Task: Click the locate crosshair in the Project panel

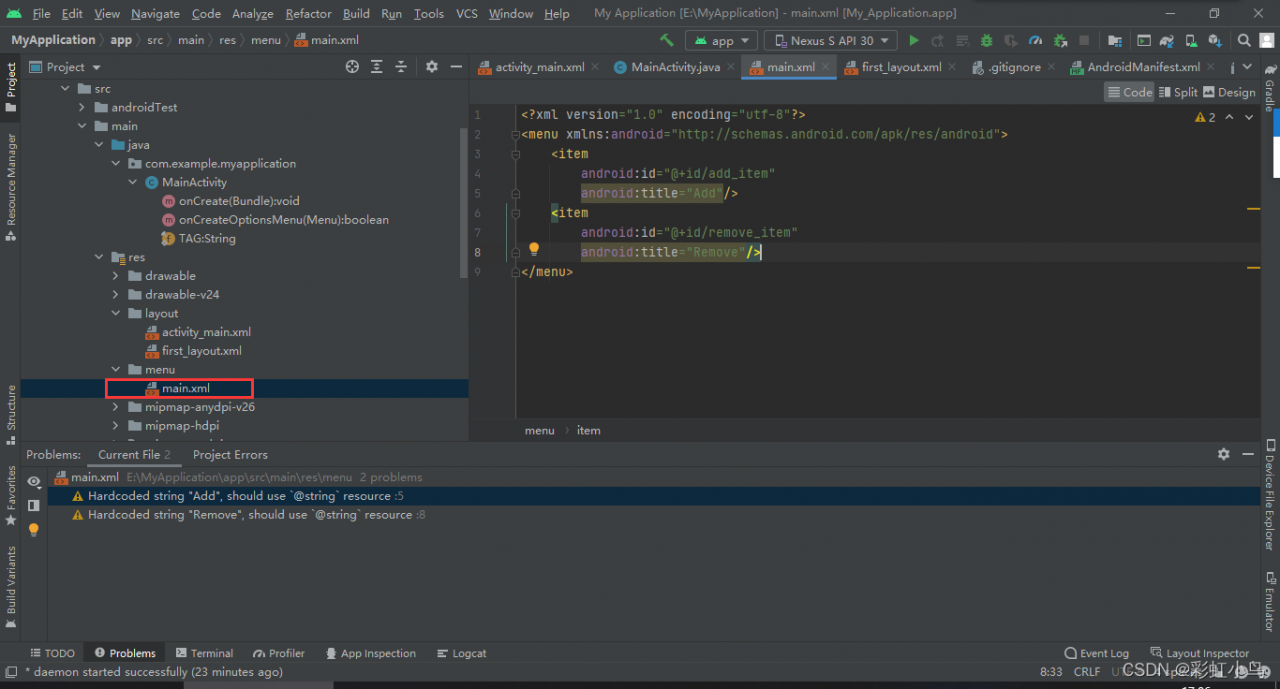Action: pos(352,67)
